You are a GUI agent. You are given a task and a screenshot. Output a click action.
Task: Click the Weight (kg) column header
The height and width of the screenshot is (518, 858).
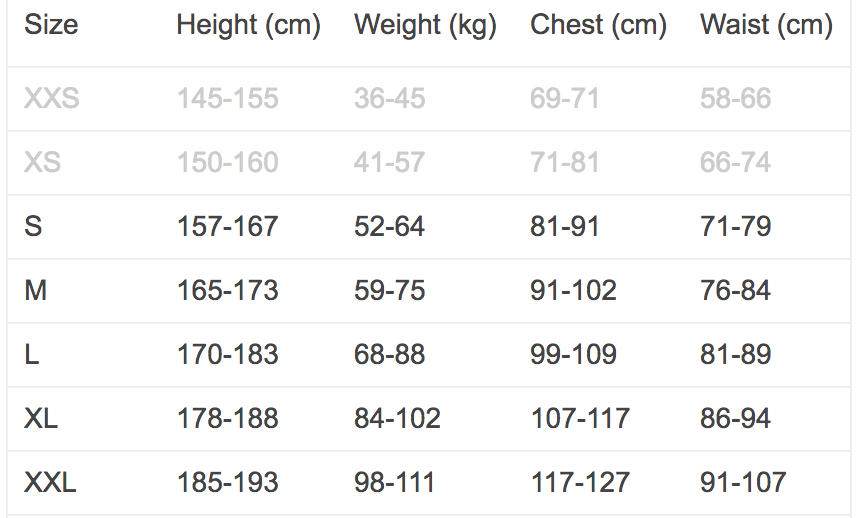point(425,25)
